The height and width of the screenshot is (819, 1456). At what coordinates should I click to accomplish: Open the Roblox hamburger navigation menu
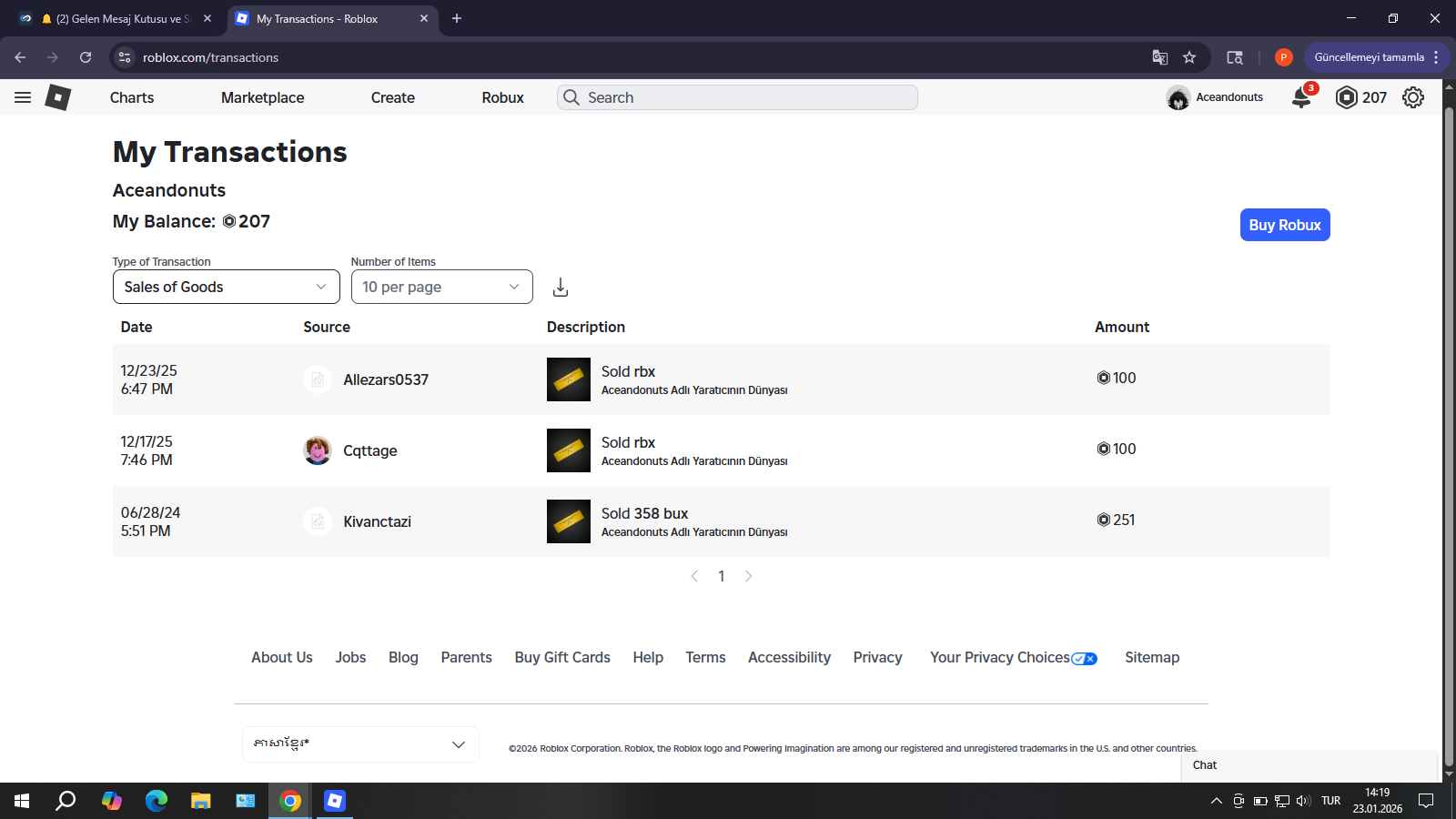[23, 97]
